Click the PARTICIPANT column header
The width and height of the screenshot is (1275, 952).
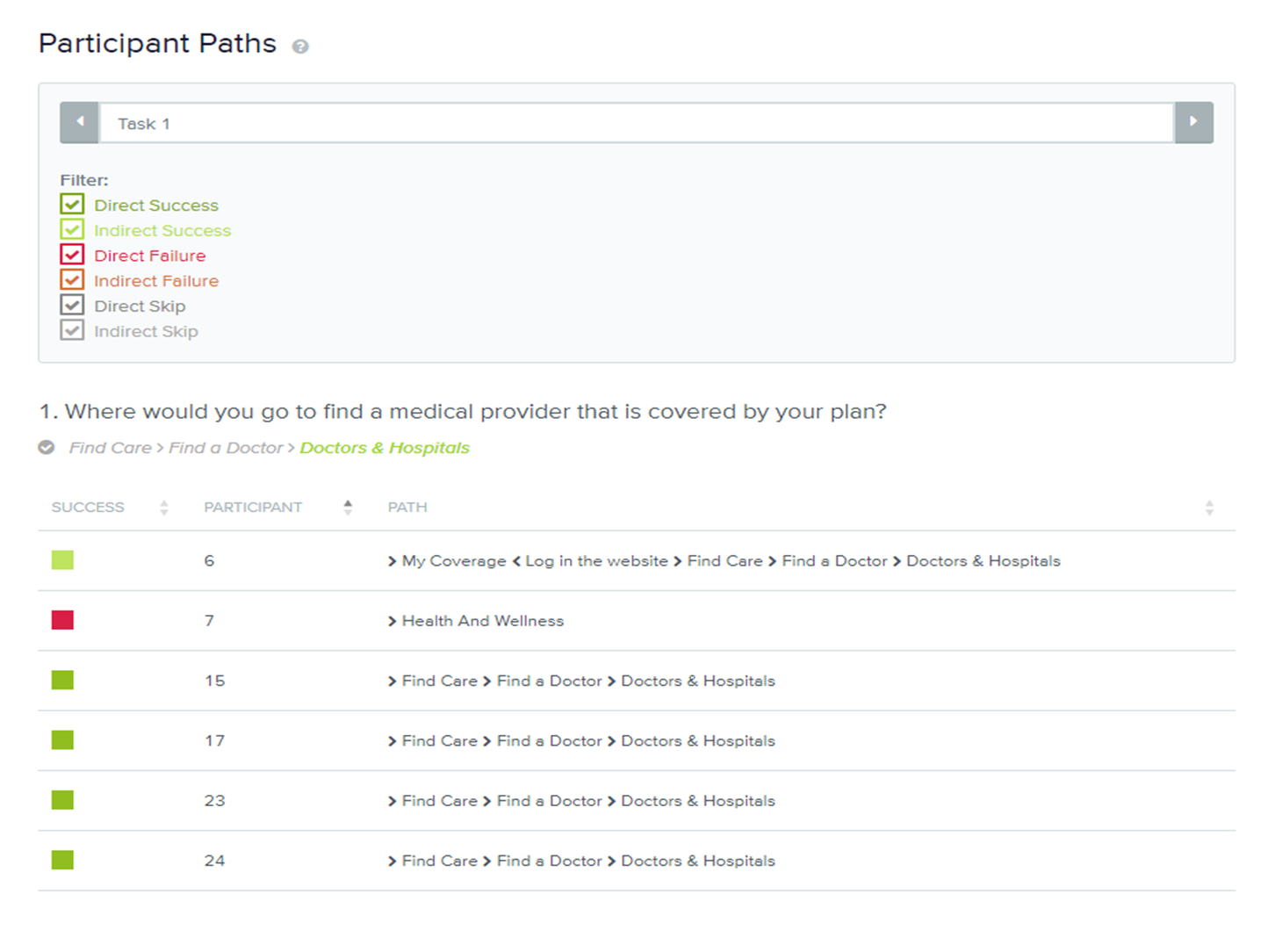click(253, 508)
